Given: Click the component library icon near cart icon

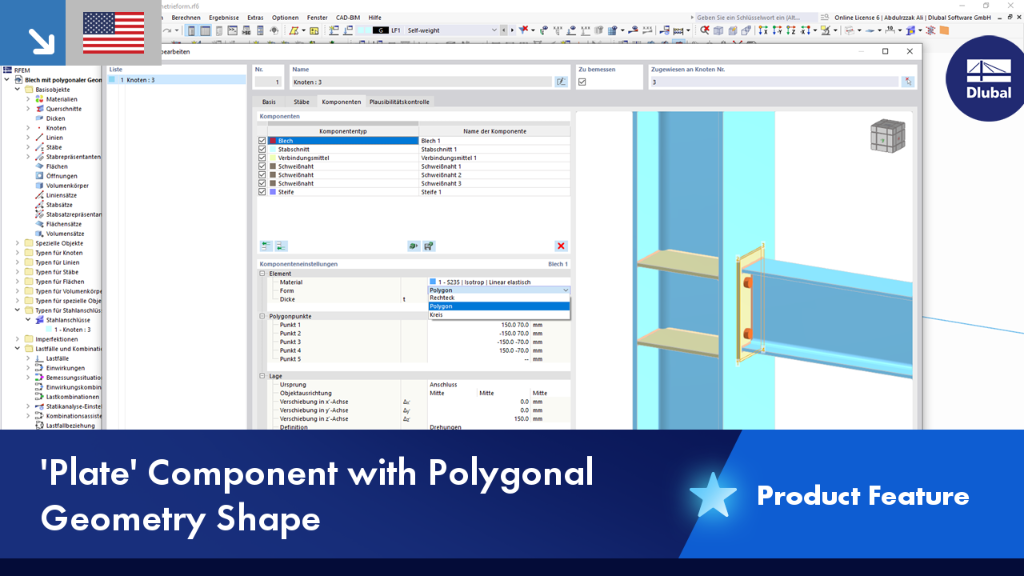Looking at the screenshot, I should pos(413,246).
